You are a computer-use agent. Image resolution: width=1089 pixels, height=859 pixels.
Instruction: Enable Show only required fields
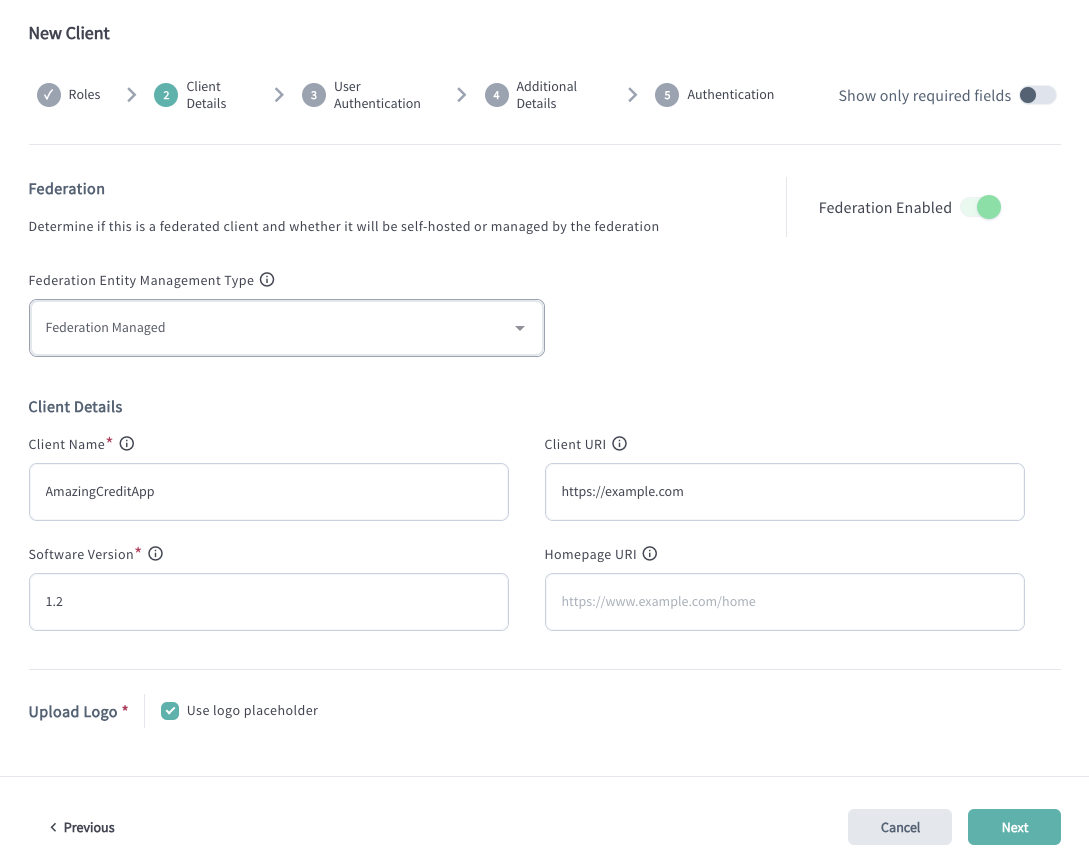click(x=1038, y=95)
